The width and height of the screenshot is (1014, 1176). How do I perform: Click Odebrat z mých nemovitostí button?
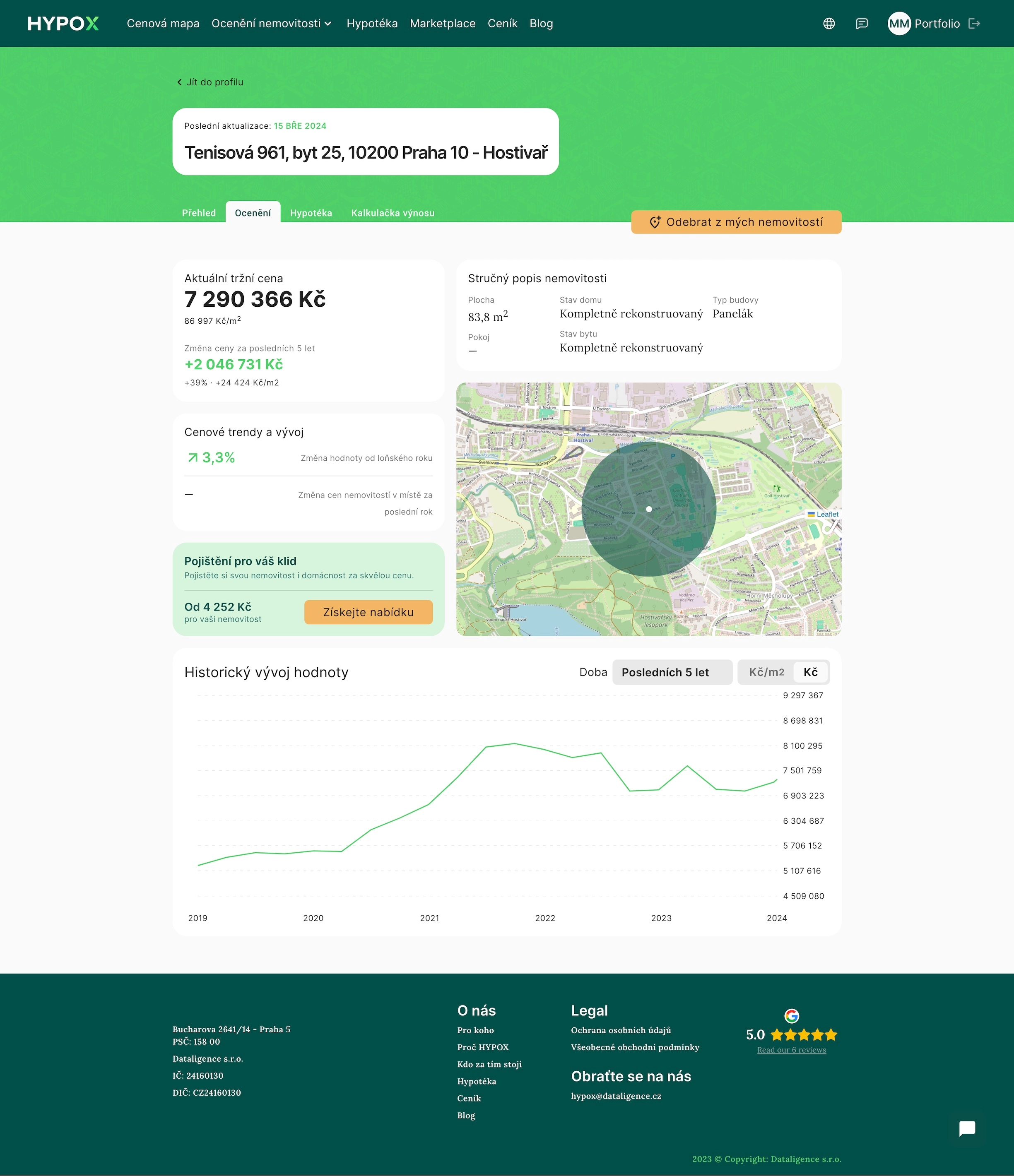point(736,222)
